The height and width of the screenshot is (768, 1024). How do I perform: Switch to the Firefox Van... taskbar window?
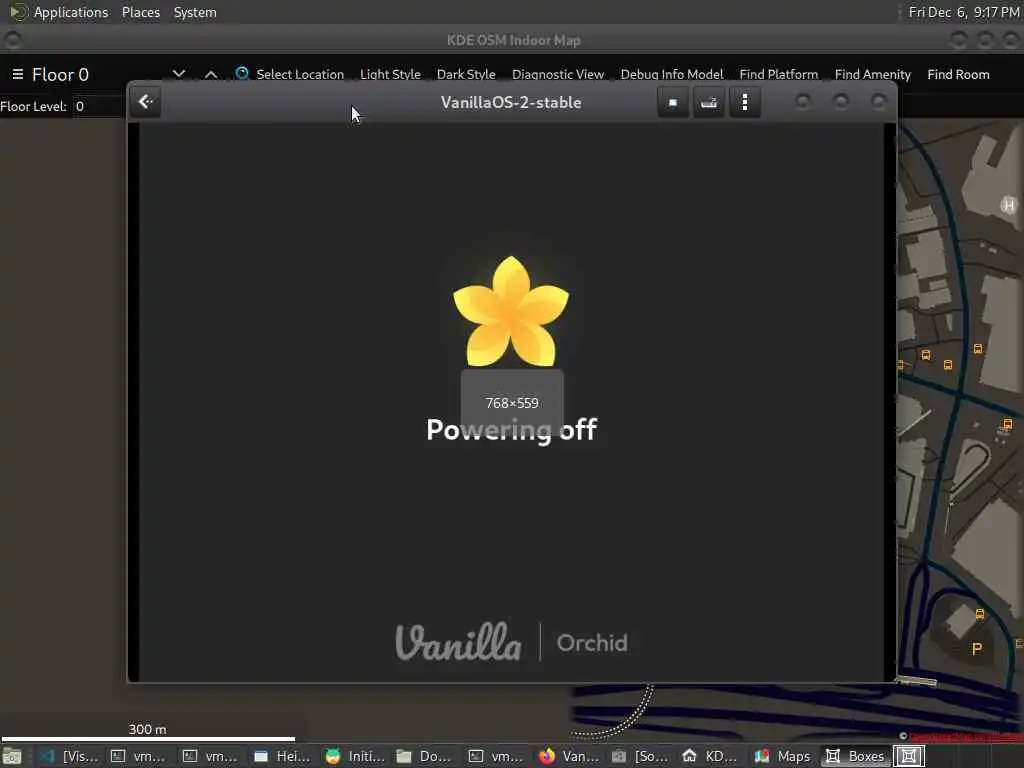569,756
